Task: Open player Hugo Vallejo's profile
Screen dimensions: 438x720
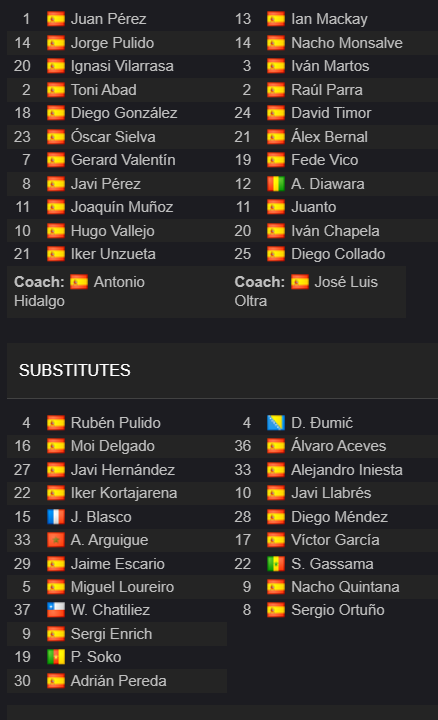Action: tap(112, 231)
